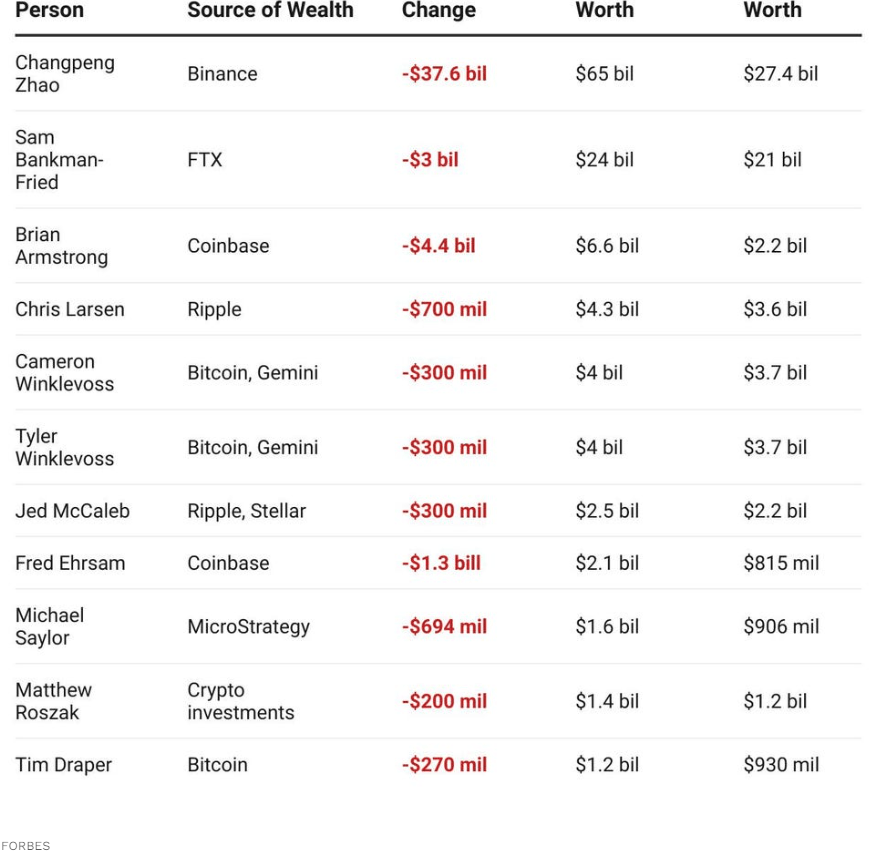Click the FTX source cell
This screenshot has height=856, width=872.
pos(205,160)
